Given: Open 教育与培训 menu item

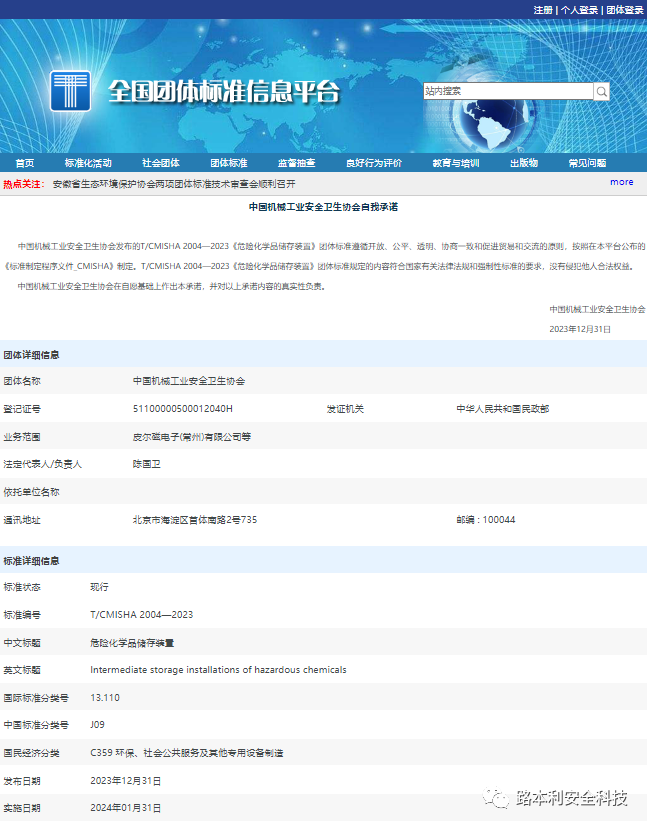Looking at the screenshot, I should 456,163.
